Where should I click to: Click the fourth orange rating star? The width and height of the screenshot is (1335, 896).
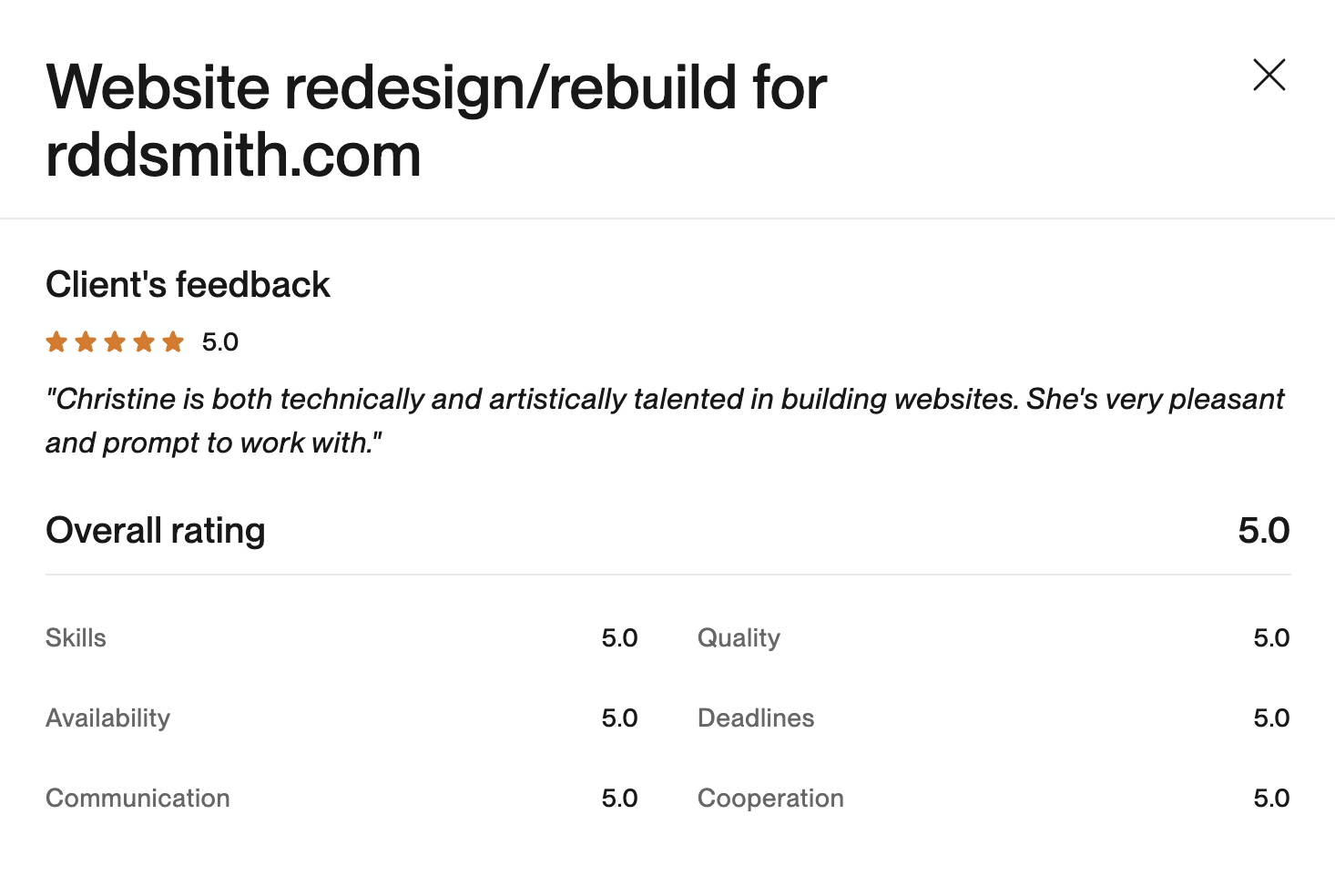click(x=144, y=342)
